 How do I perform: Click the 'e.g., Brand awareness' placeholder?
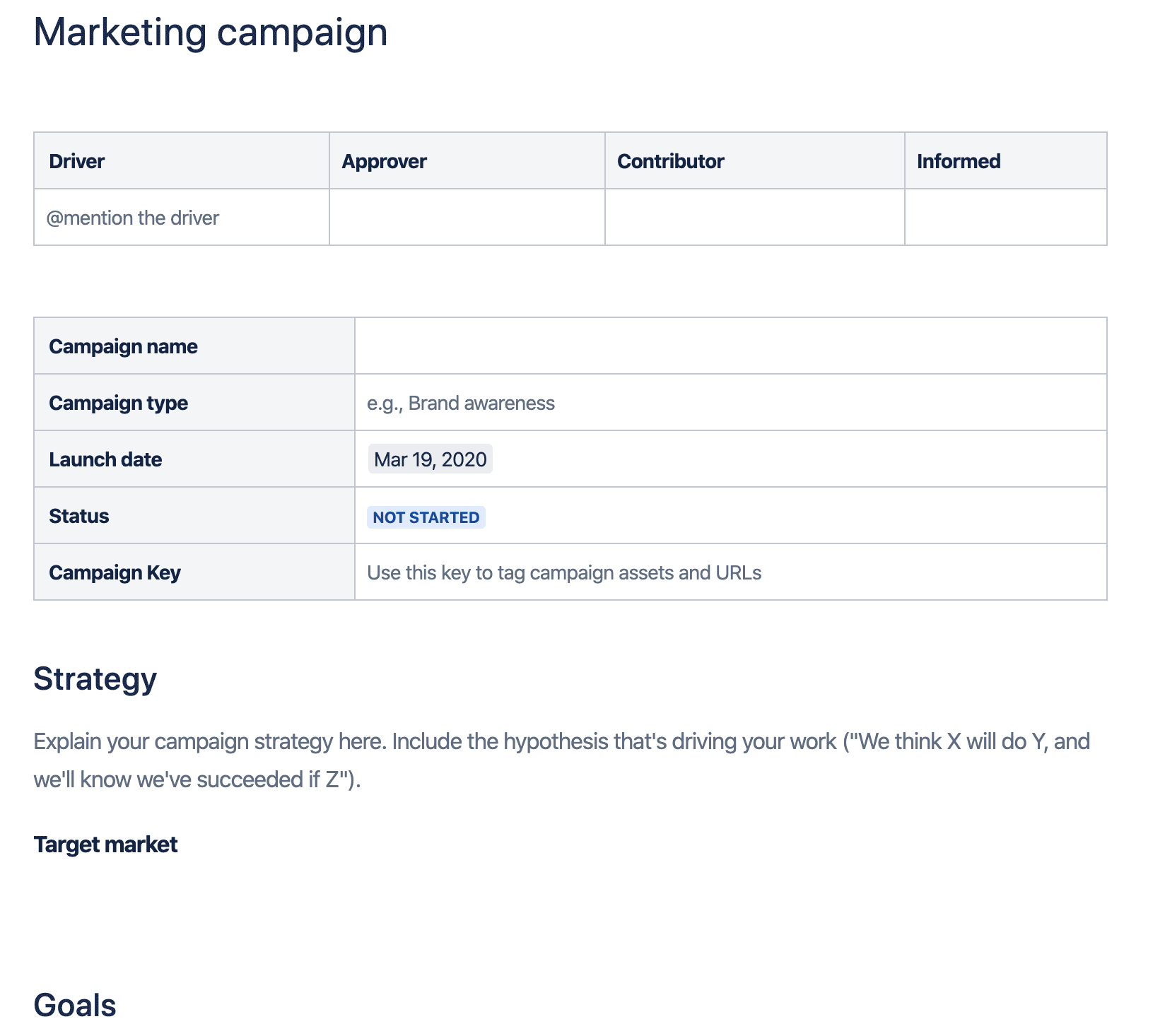[461, 403]
